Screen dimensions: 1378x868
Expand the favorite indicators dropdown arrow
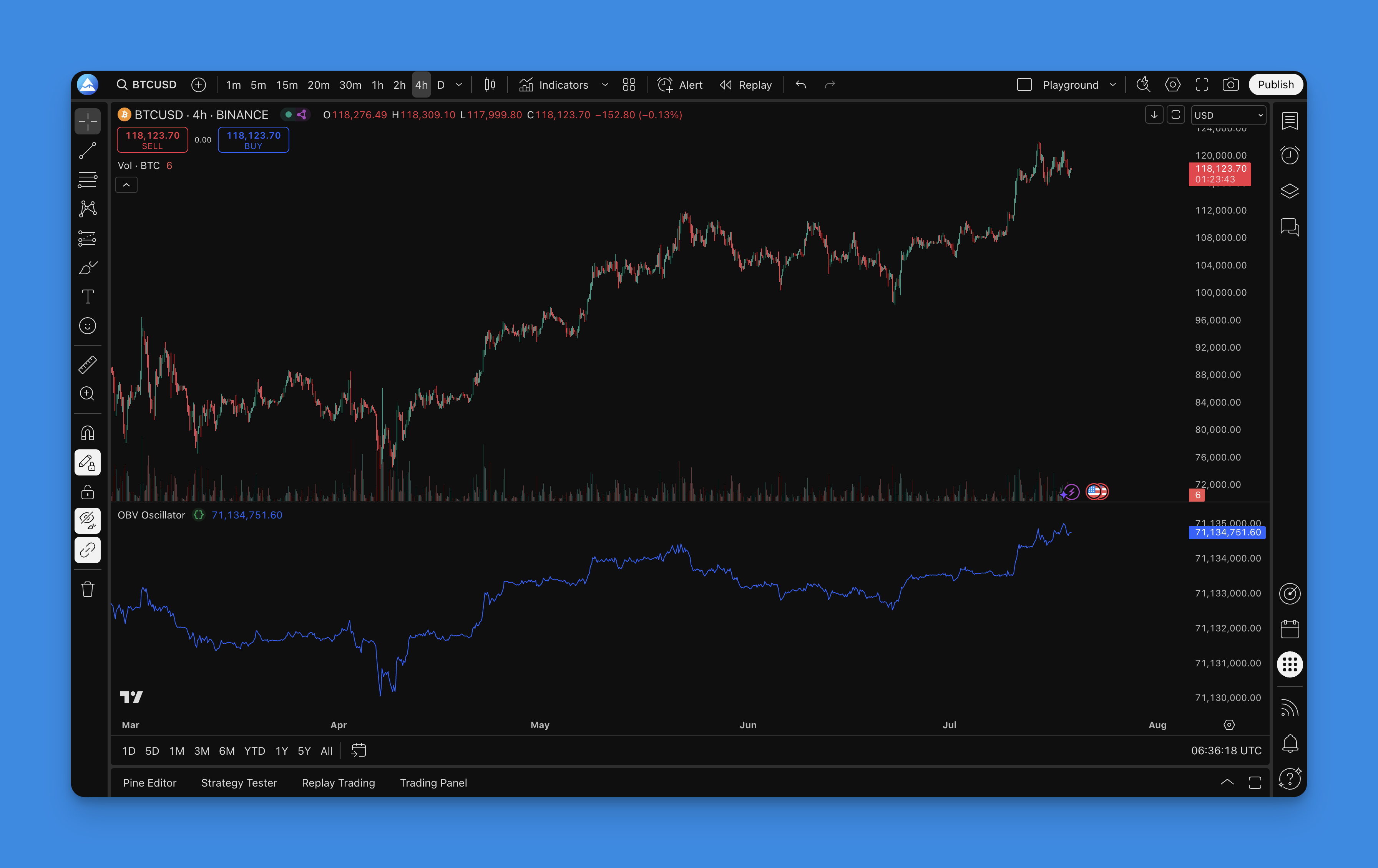(x=605, y=84)
